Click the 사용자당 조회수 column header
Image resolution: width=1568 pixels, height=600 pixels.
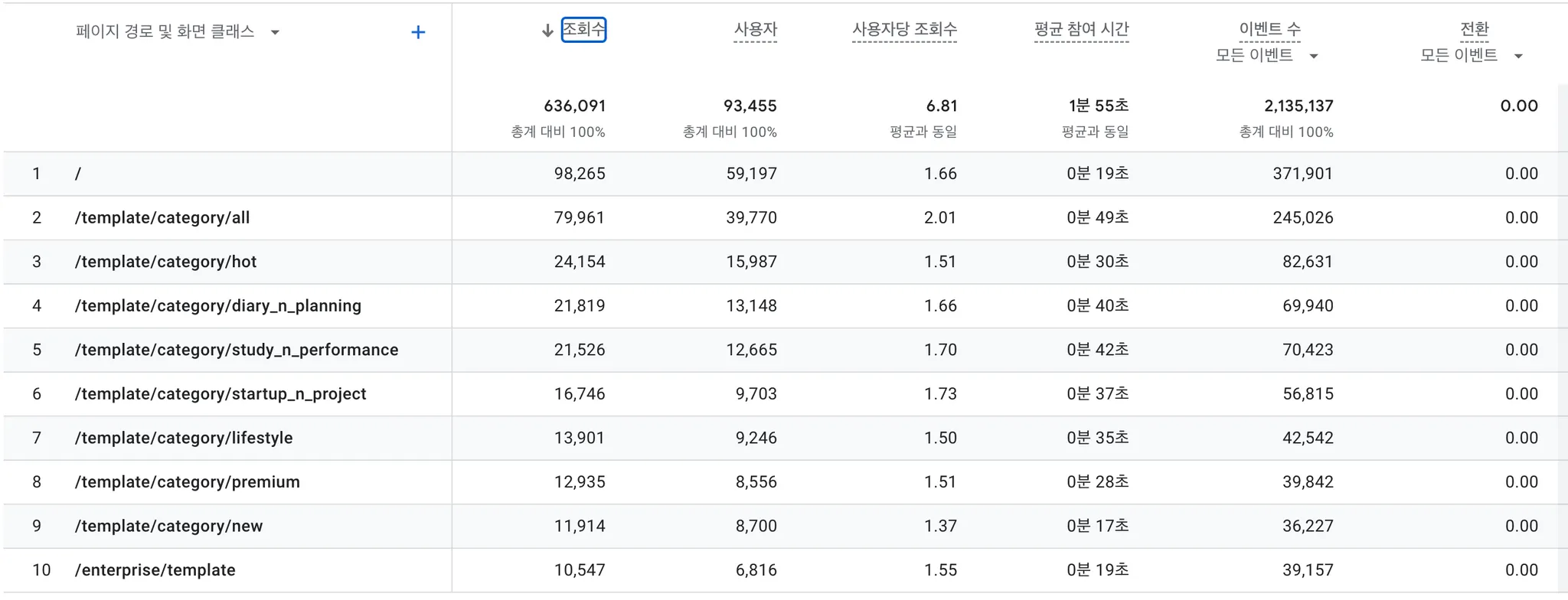(904, 30)
